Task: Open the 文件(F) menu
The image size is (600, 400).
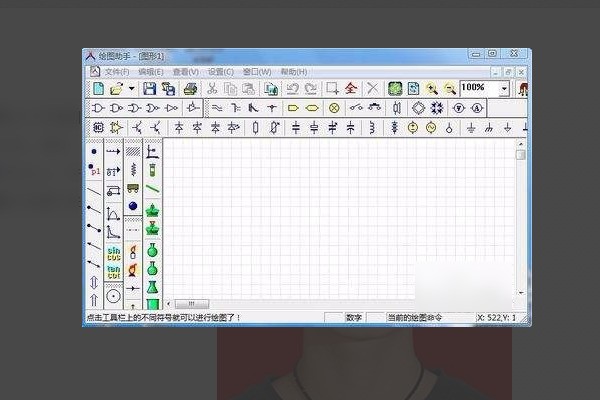Action: pyautogui.click(x=117, y=72)
